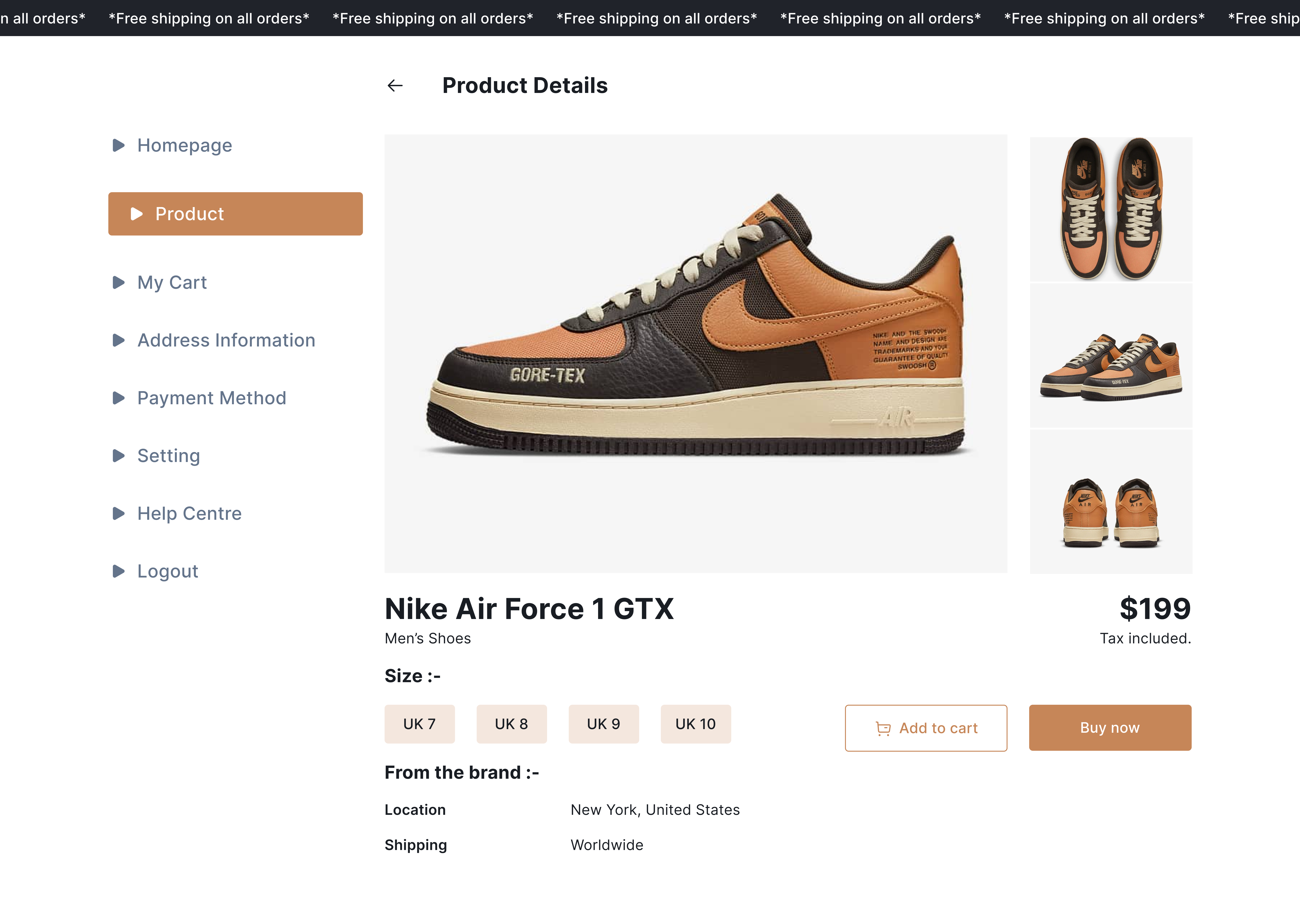Click the triangle icon beside Logout
Screen dimensions: 1300x924
click(118, 571)
